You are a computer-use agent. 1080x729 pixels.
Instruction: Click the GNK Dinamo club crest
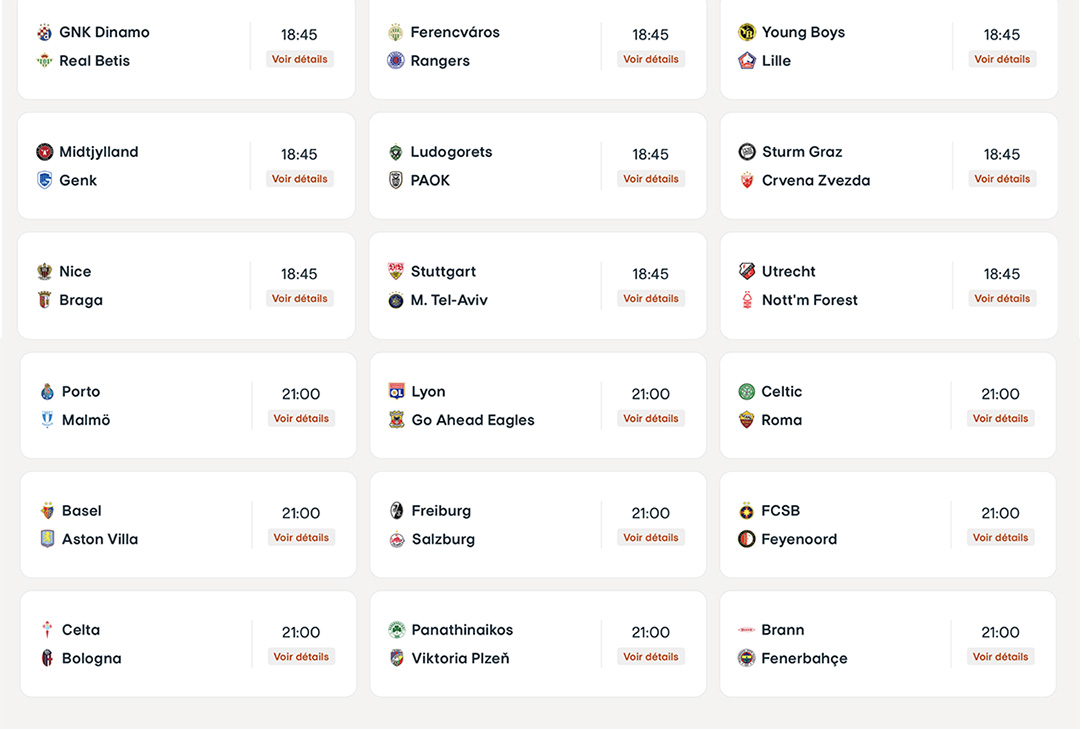coord(44,32)
